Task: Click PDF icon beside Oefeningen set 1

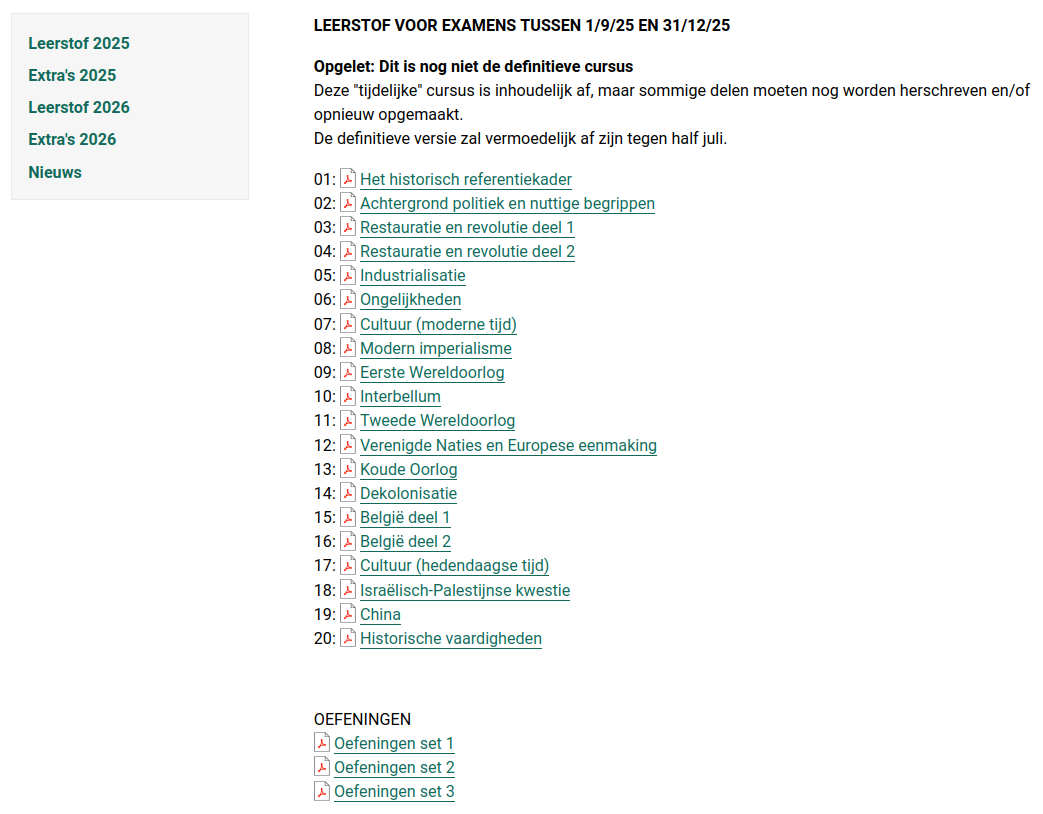Action: click(x=322, y=742)
